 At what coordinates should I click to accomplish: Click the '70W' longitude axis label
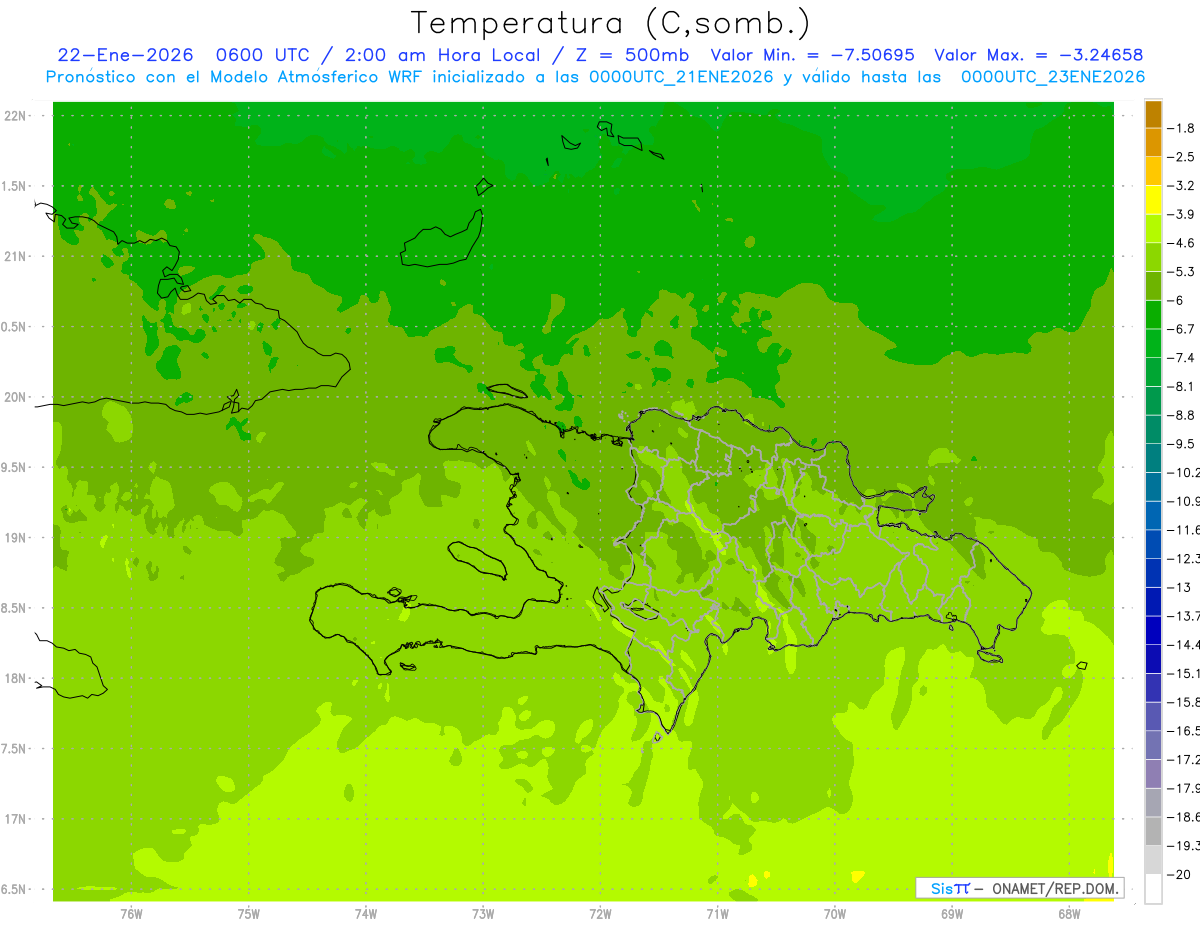click(x=835, y=914)
